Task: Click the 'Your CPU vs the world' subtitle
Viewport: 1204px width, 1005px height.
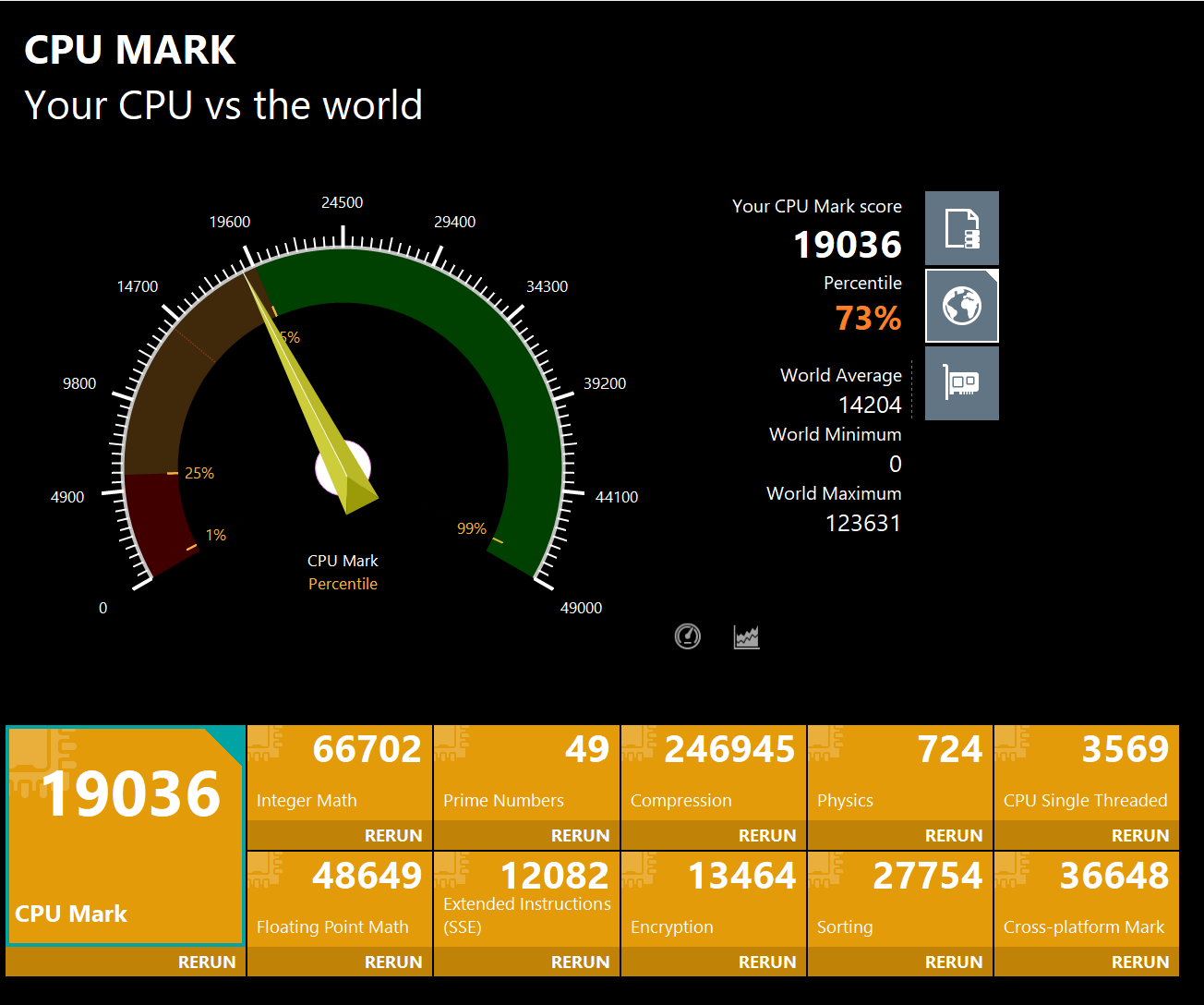Action: [x=223, y=105]
